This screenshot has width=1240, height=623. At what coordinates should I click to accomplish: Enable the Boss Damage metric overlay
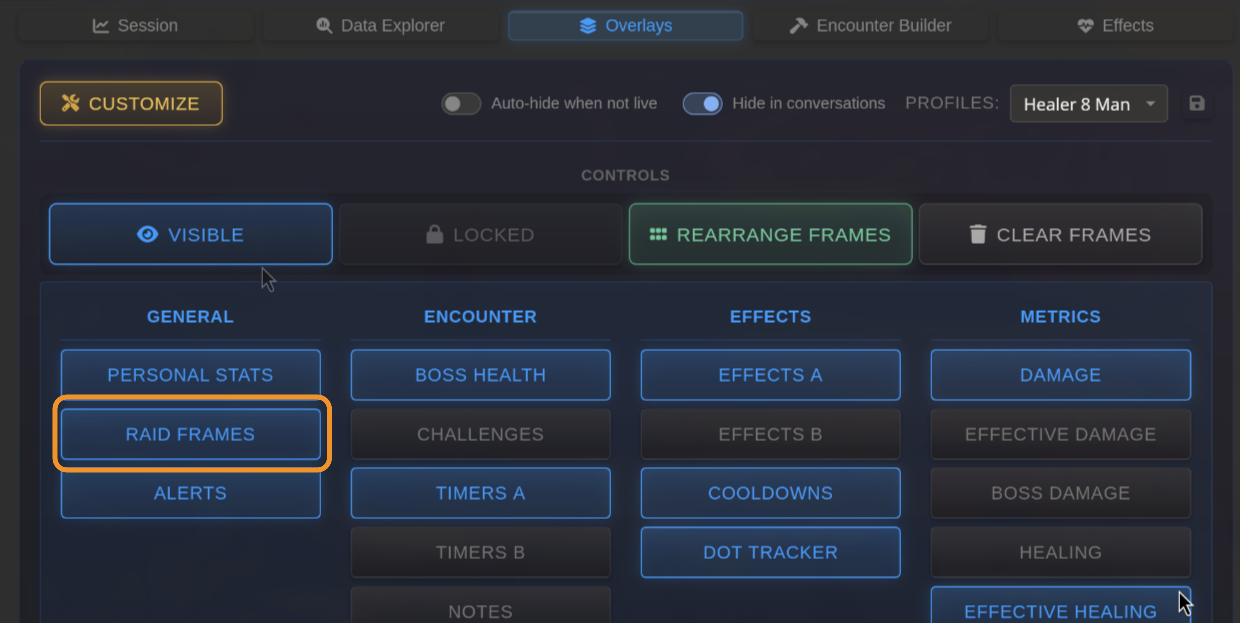click(1060, 493)
